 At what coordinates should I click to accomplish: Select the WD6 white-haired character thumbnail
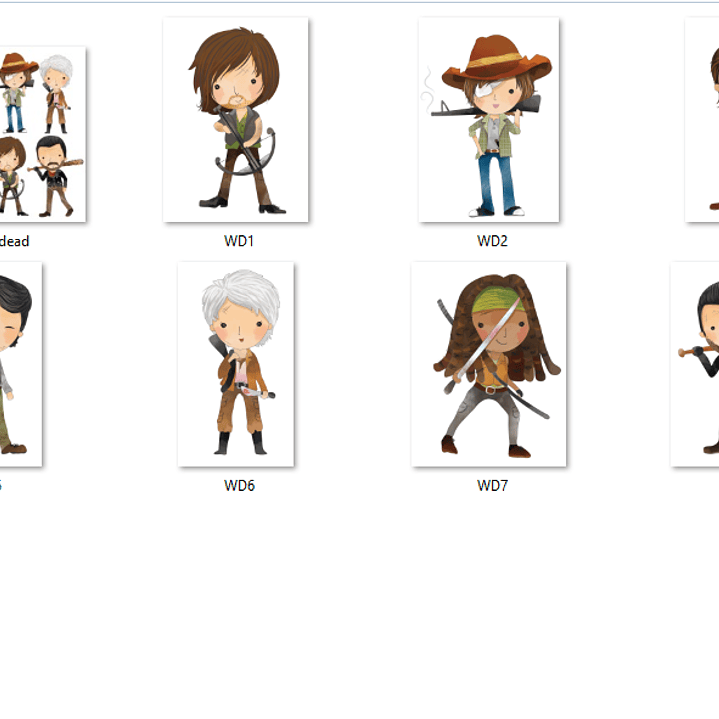pyautogui.click(x=236, y=364)
